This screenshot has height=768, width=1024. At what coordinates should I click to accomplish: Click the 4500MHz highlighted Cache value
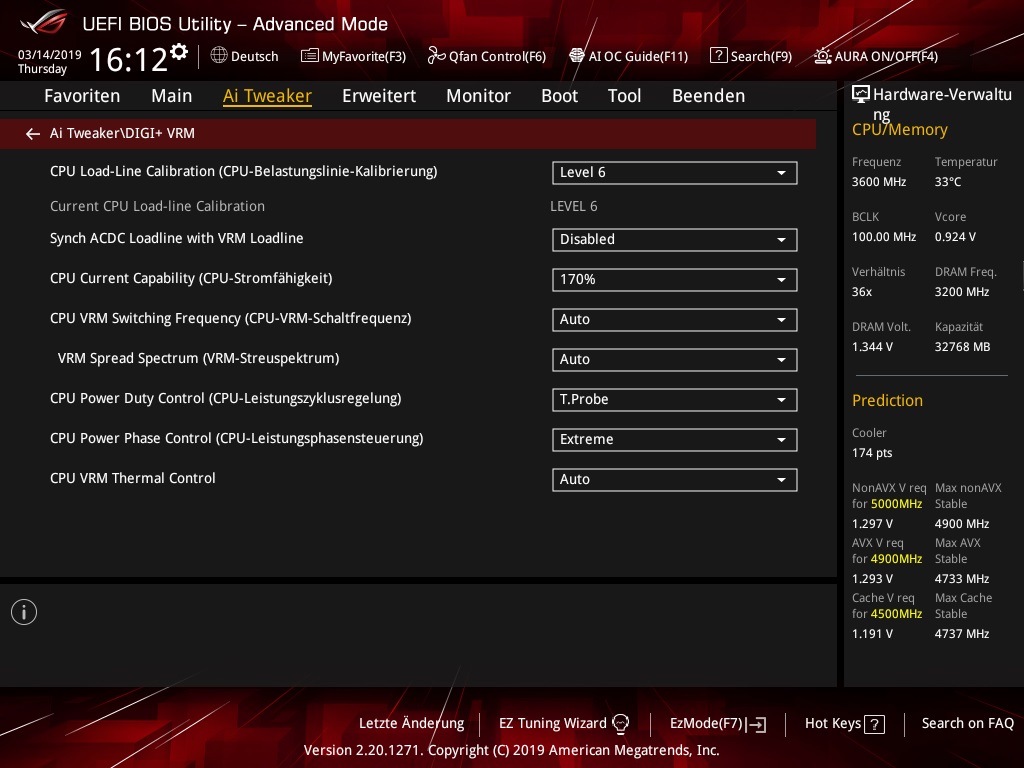pos(896,614)
